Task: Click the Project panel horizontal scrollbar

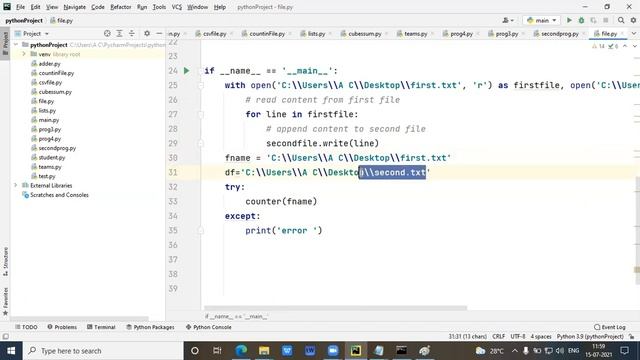Action: coord(80,319)
